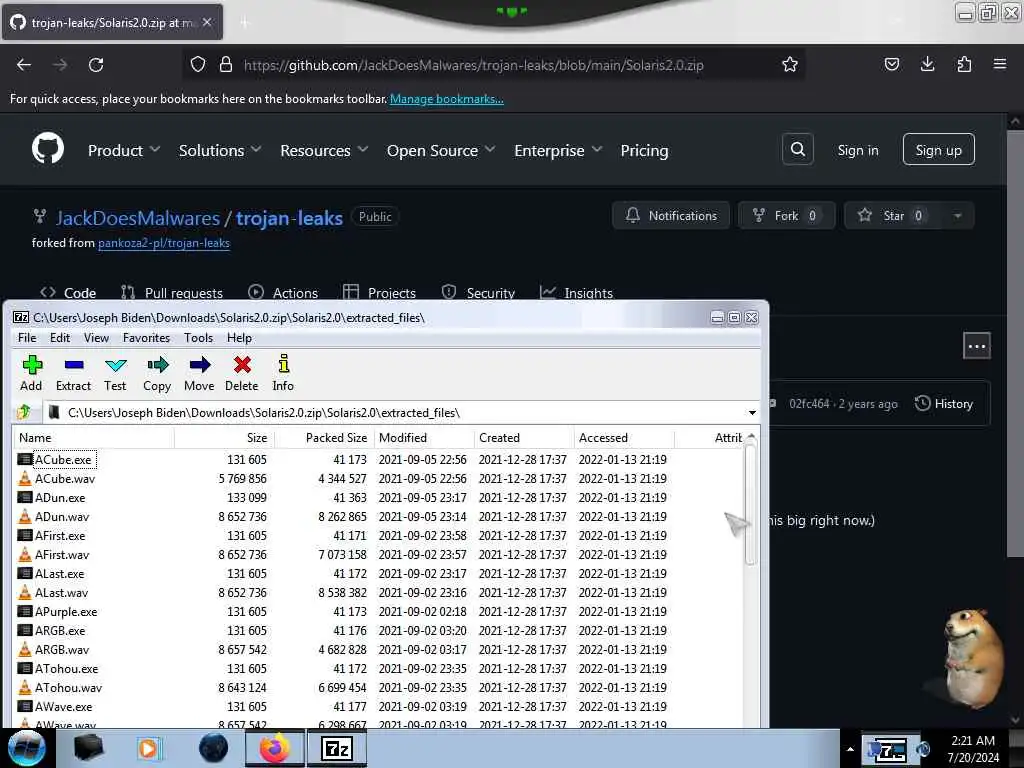Image resolution: width=1024 pixels, height=768 pixels.
Task: Open Firefox from the taskbar
Action: [275, 748]
